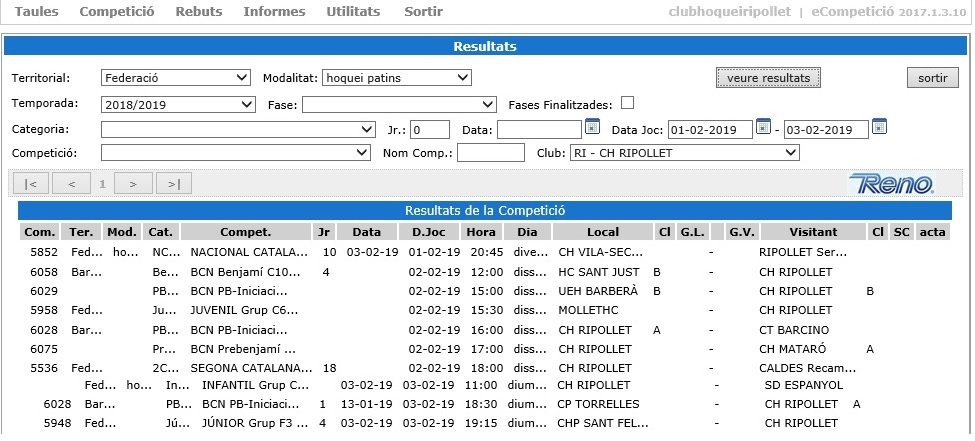Click the Compet. column header
Screen dimensions: 975x441
[x=246, y=232]
